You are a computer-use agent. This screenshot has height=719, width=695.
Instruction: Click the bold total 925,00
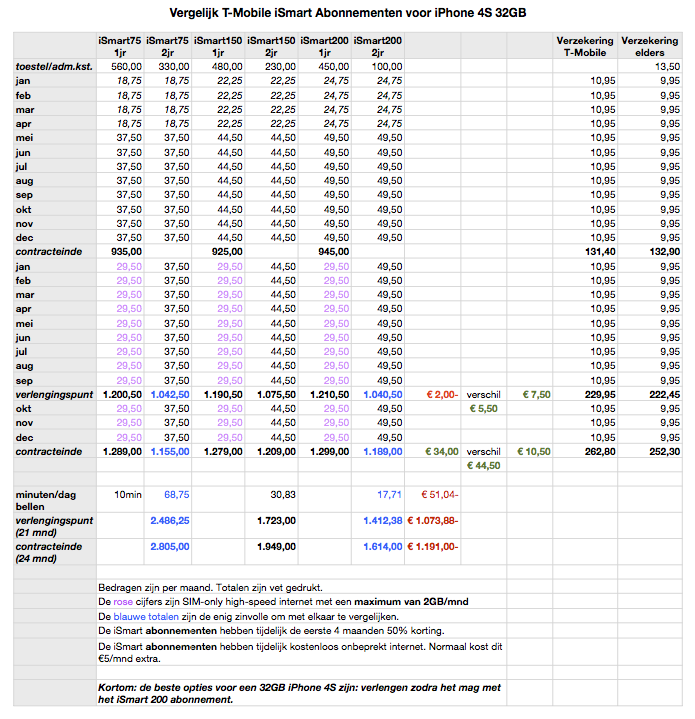point(227,252)
